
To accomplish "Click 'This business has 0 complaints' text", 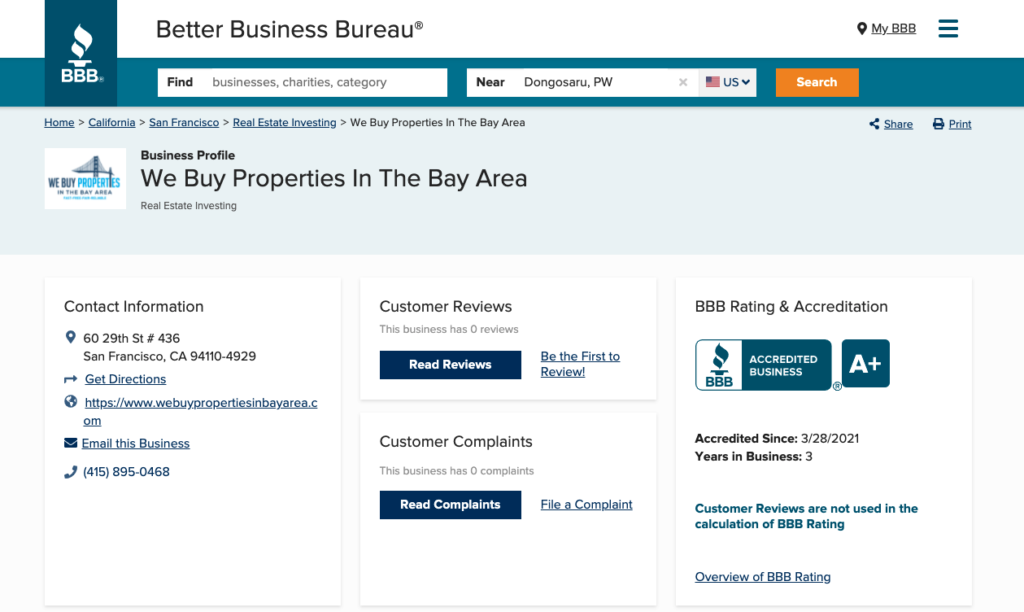I will click(456, 471).
